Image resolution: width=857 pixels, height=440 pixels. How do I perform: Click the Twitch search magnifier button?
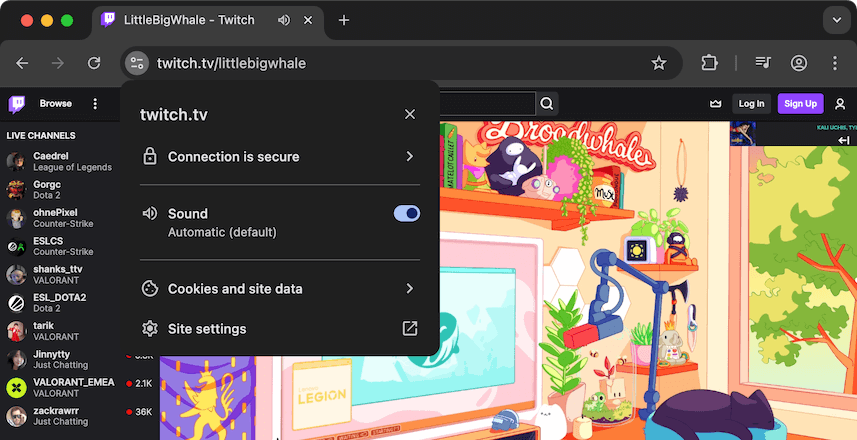point(547,104)
